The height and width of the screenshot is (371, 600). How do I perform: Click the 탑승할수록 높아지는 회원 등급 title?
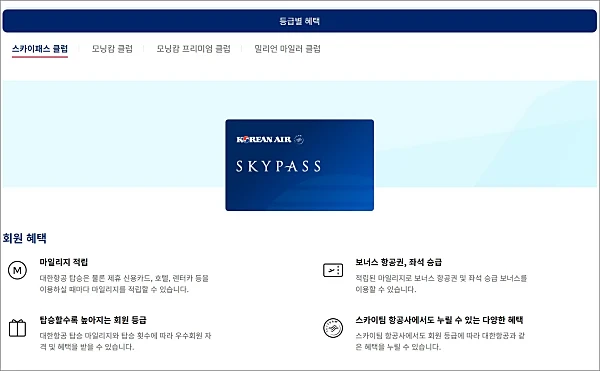click(93, 320)
